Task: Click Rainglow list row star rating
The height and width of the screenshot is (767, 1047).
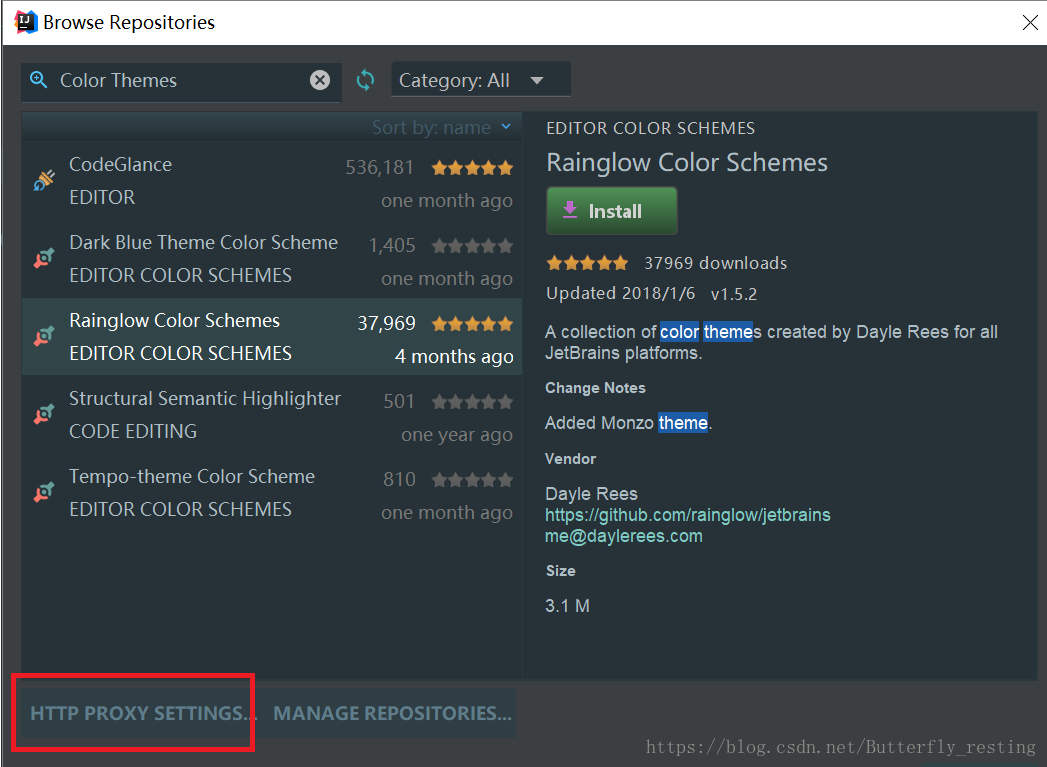Action: point(472,324)
